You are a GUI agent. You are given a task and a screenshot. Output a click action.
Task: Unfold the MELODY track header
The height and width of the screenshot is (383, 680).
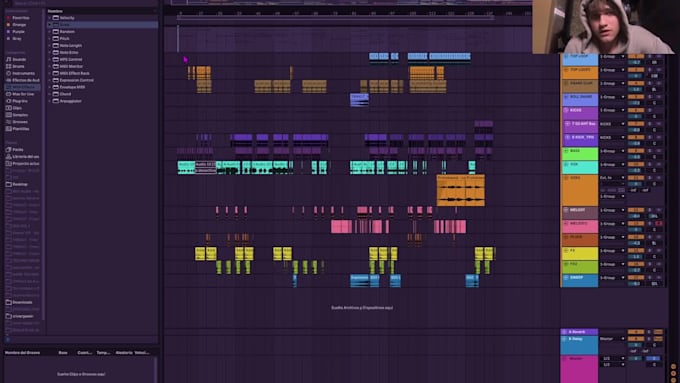(x=566, y=210)
